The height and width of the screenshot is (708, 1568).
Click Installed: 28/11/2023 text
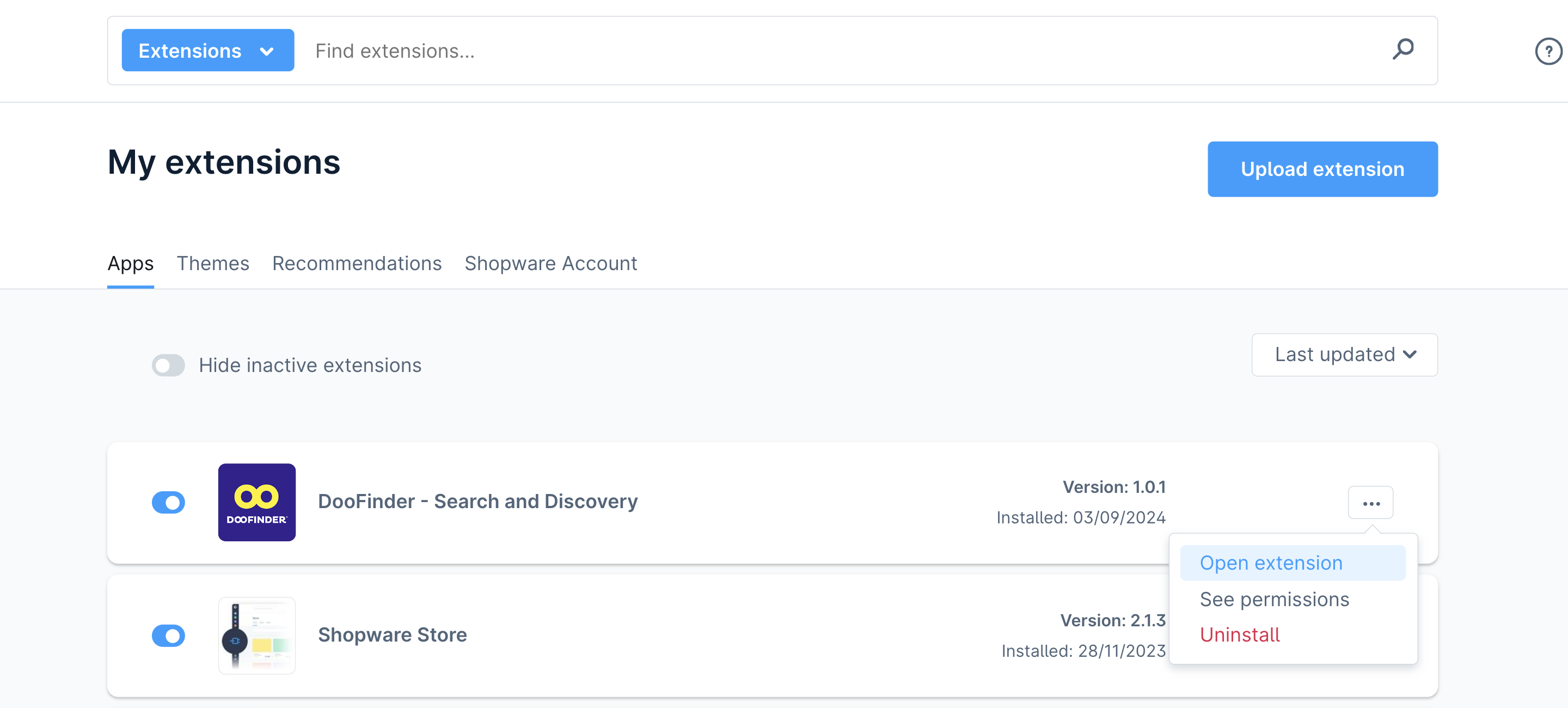click(1083, 651)
